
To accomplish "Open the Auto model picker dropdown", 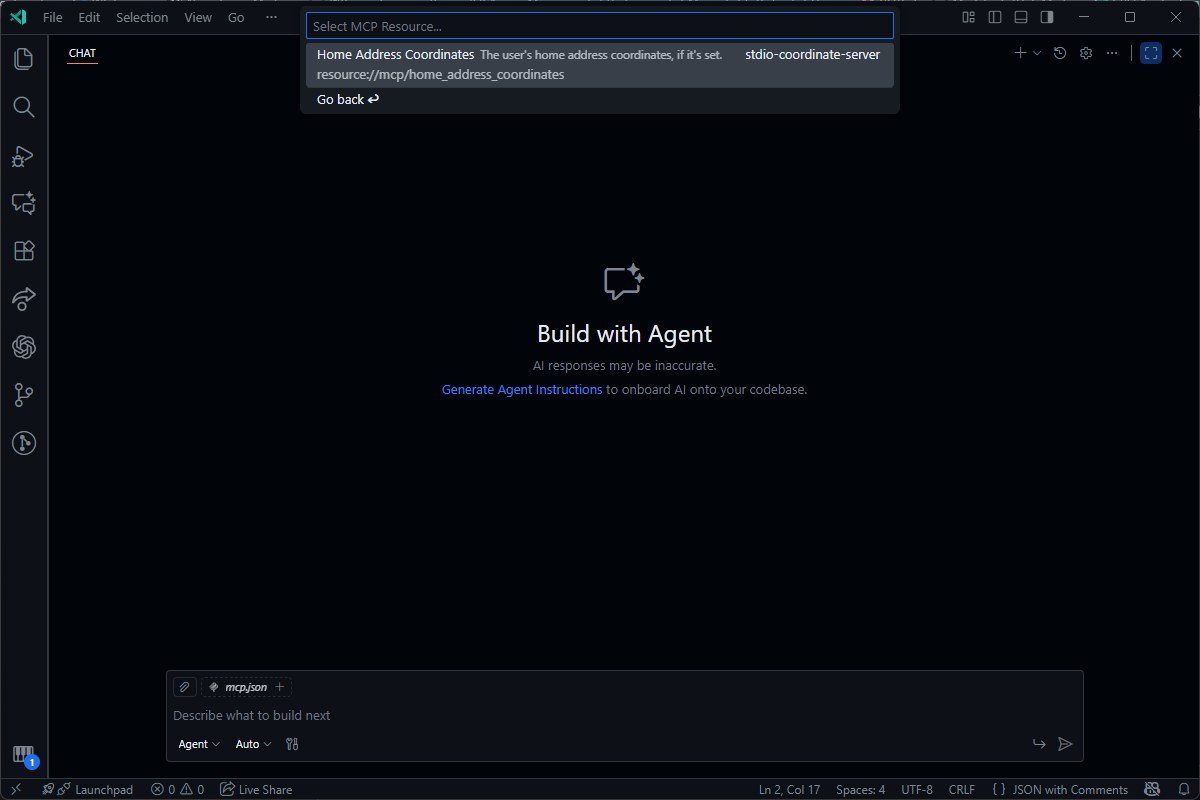I will 252,743.
